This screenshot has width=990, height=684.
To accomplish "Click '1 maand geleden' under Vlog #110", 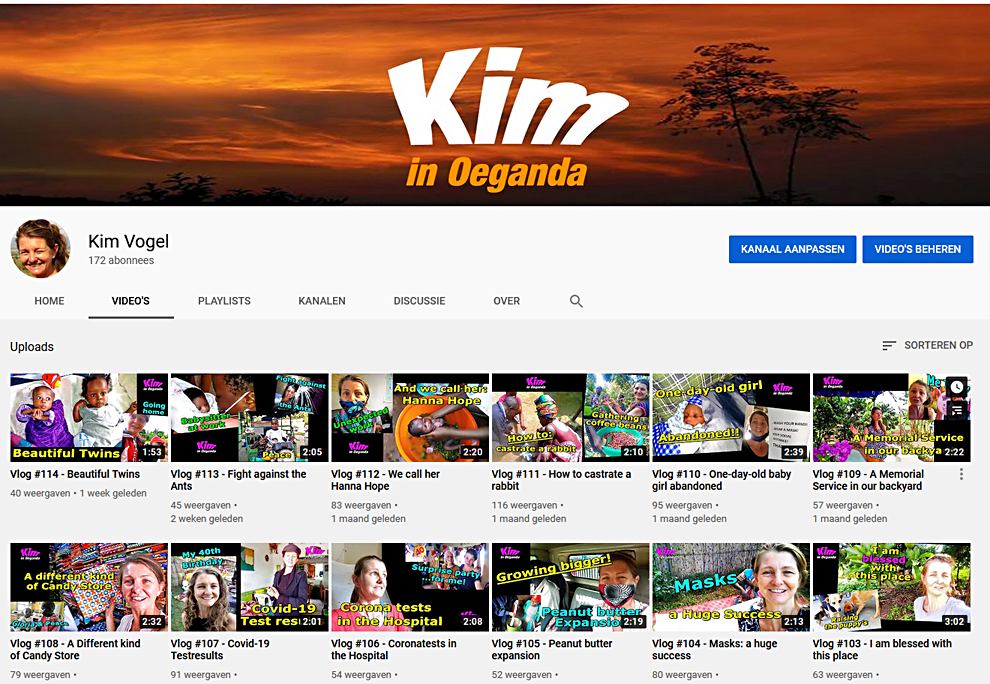I will 689,519.
